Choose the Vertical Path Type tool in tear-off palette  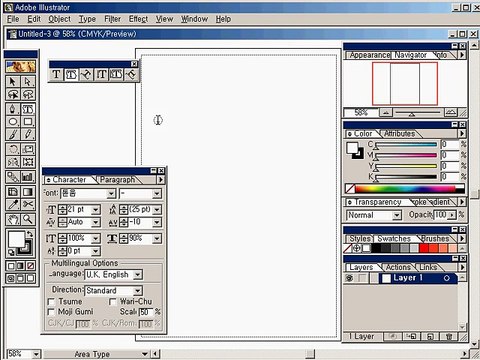(131, 74)
